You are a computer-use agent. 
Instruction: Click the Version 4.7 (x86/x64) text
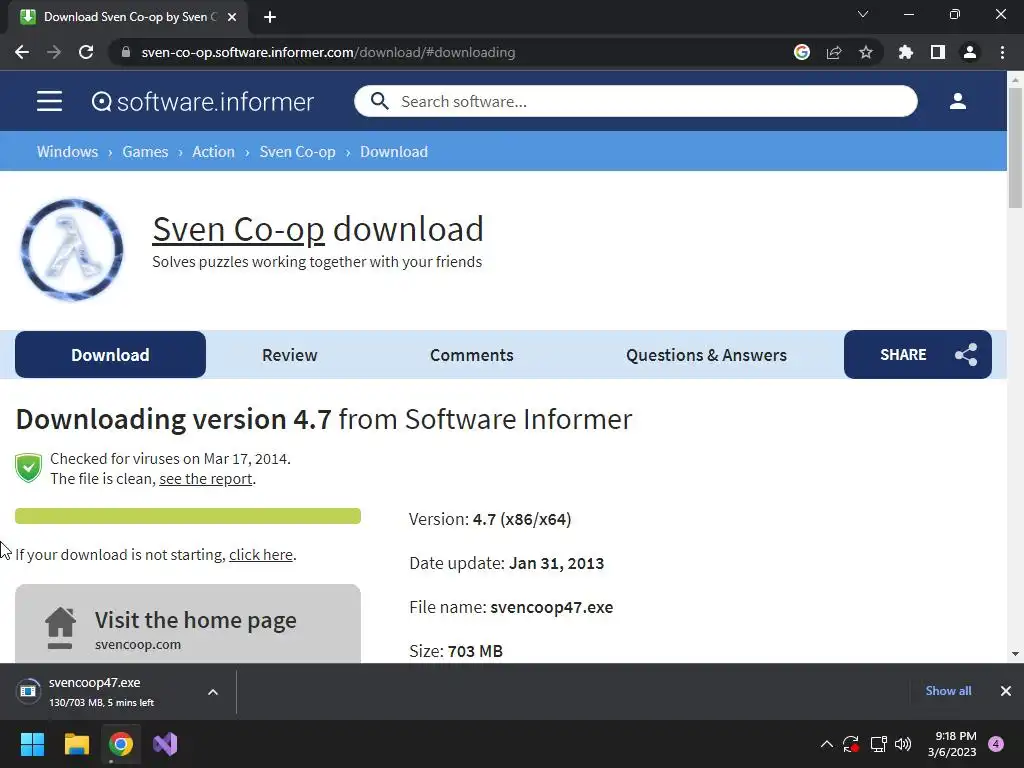[490, 519]
